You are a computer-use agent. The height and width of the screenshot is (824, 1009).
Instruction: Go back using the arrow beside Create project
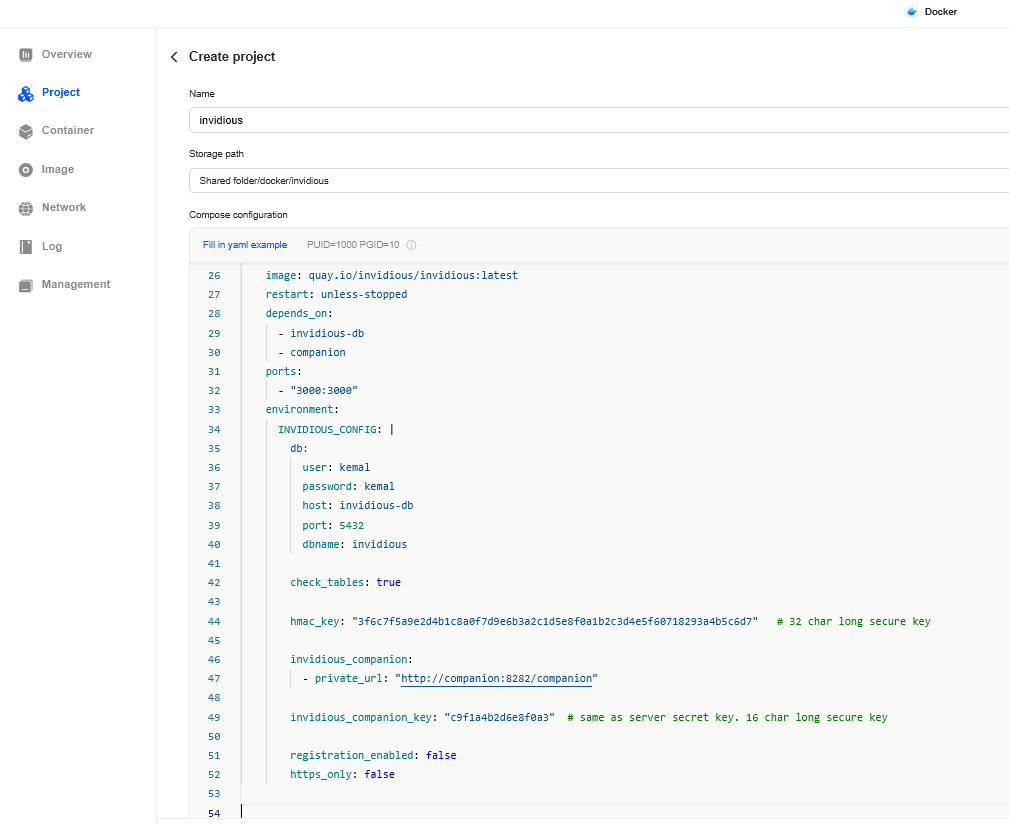pos(174,57)
